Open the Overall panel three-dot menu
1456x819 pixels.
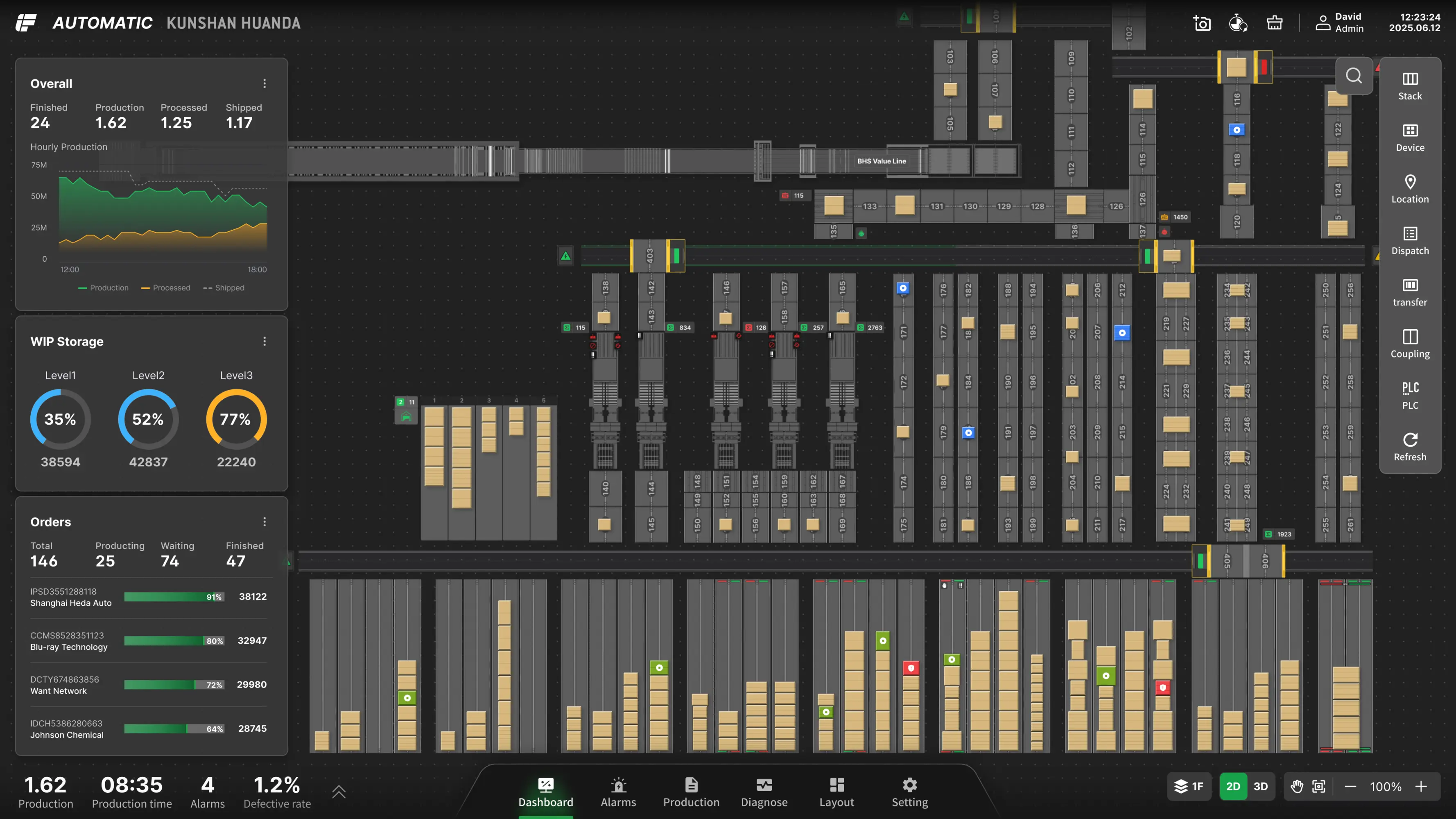[x=265, y=84]
